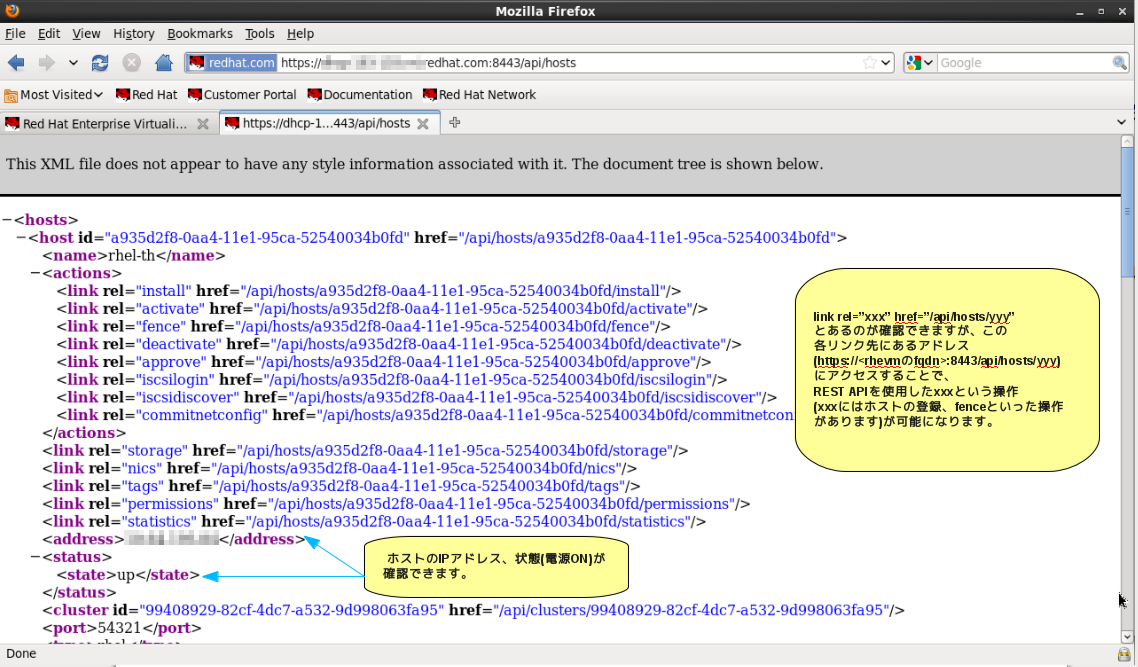This screenshot has height=667, width=1138.
Task: Click the link rel="statistics" line
Action: 374,521
